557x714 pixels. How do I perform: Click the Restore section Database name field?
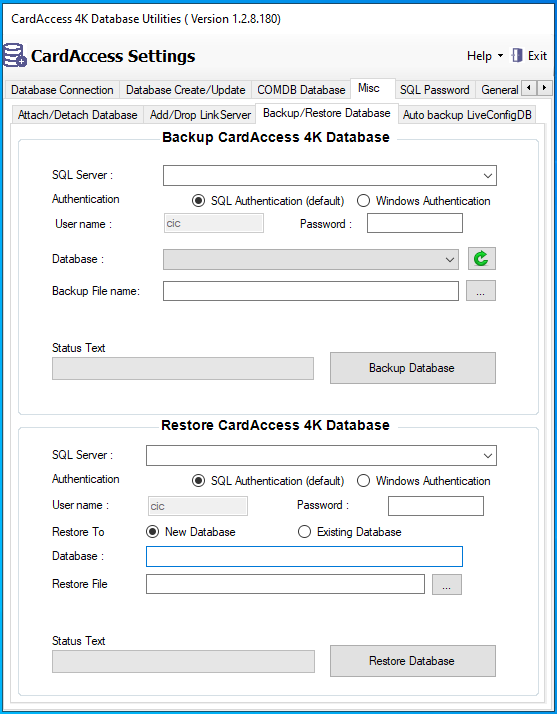coord(304,556)
